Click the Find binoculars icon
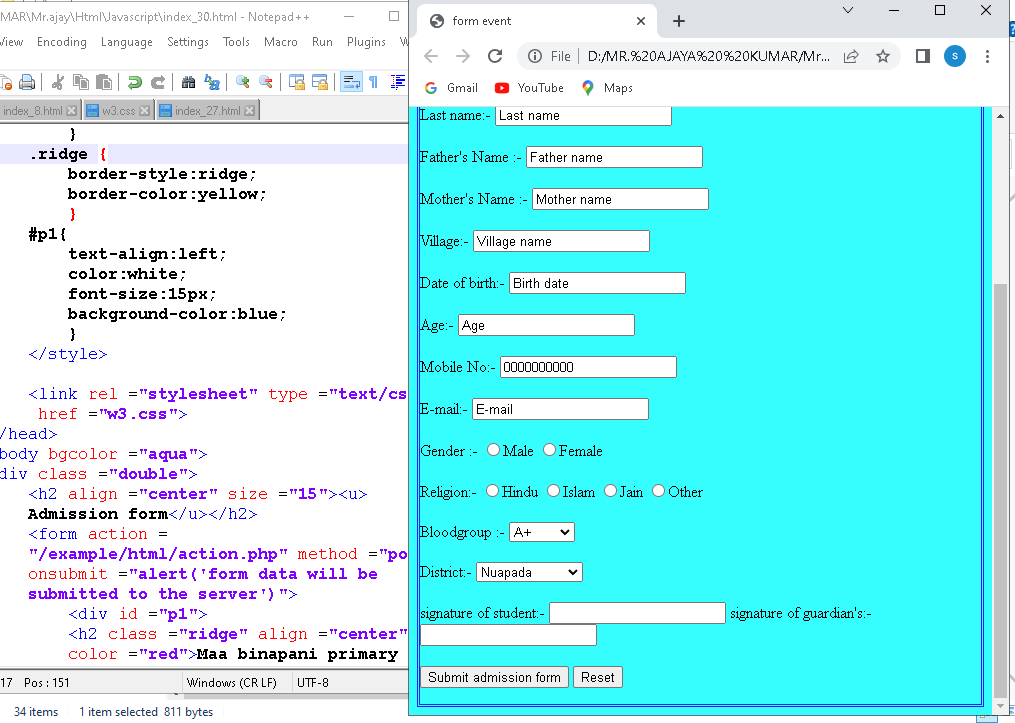This screenshot has width=1015, height=723. tap(187, 82)
